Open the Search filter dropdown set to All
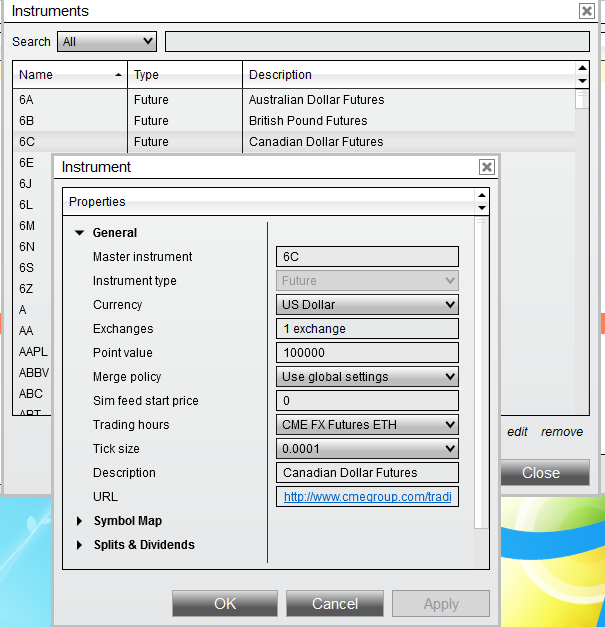The height and width of the screenshot is (627, 605). click(107, 42)
